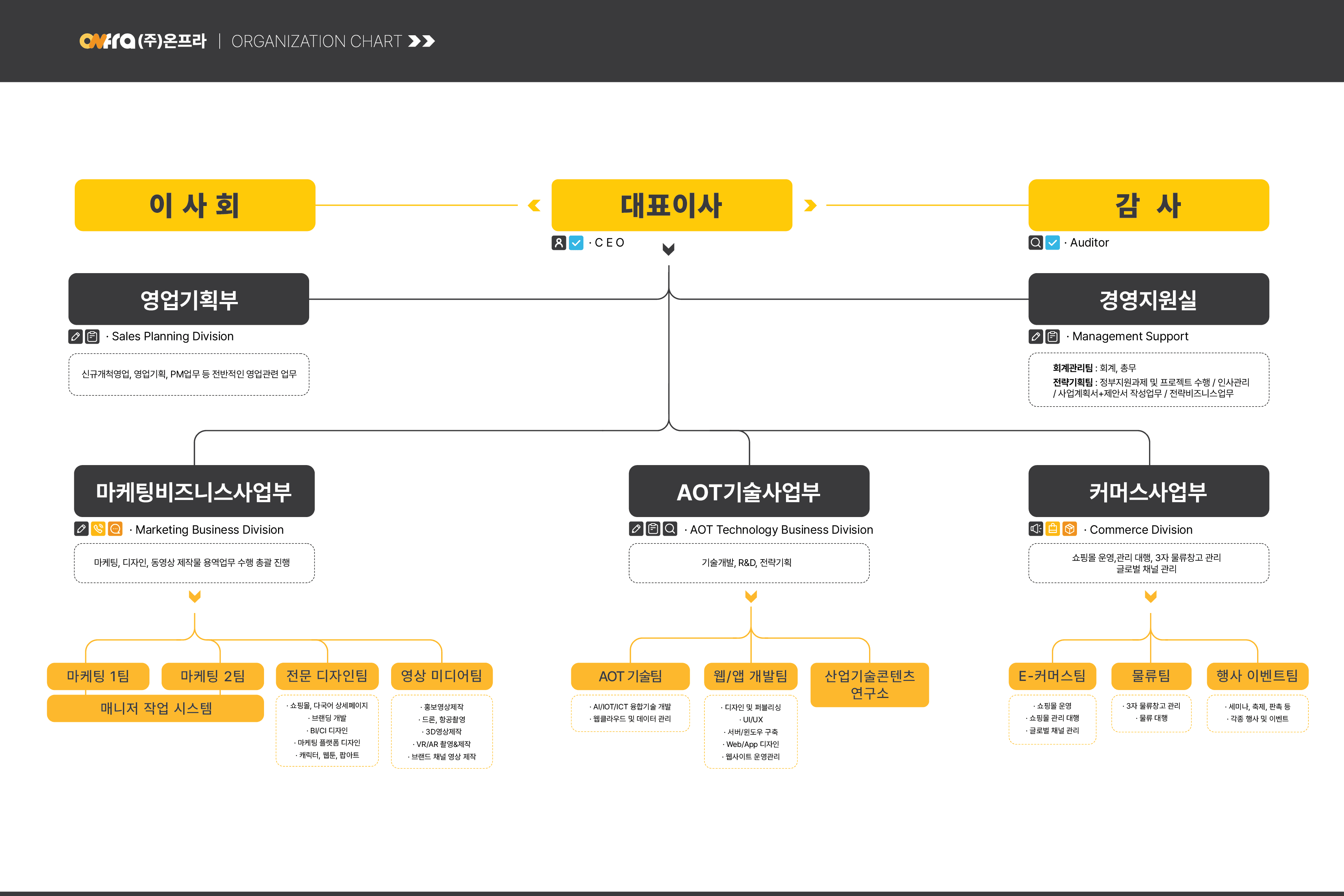Click the pencil icon beside Sales Planning Division
This screenshot has width=1344, height=896.
click(x=75, y=336)
